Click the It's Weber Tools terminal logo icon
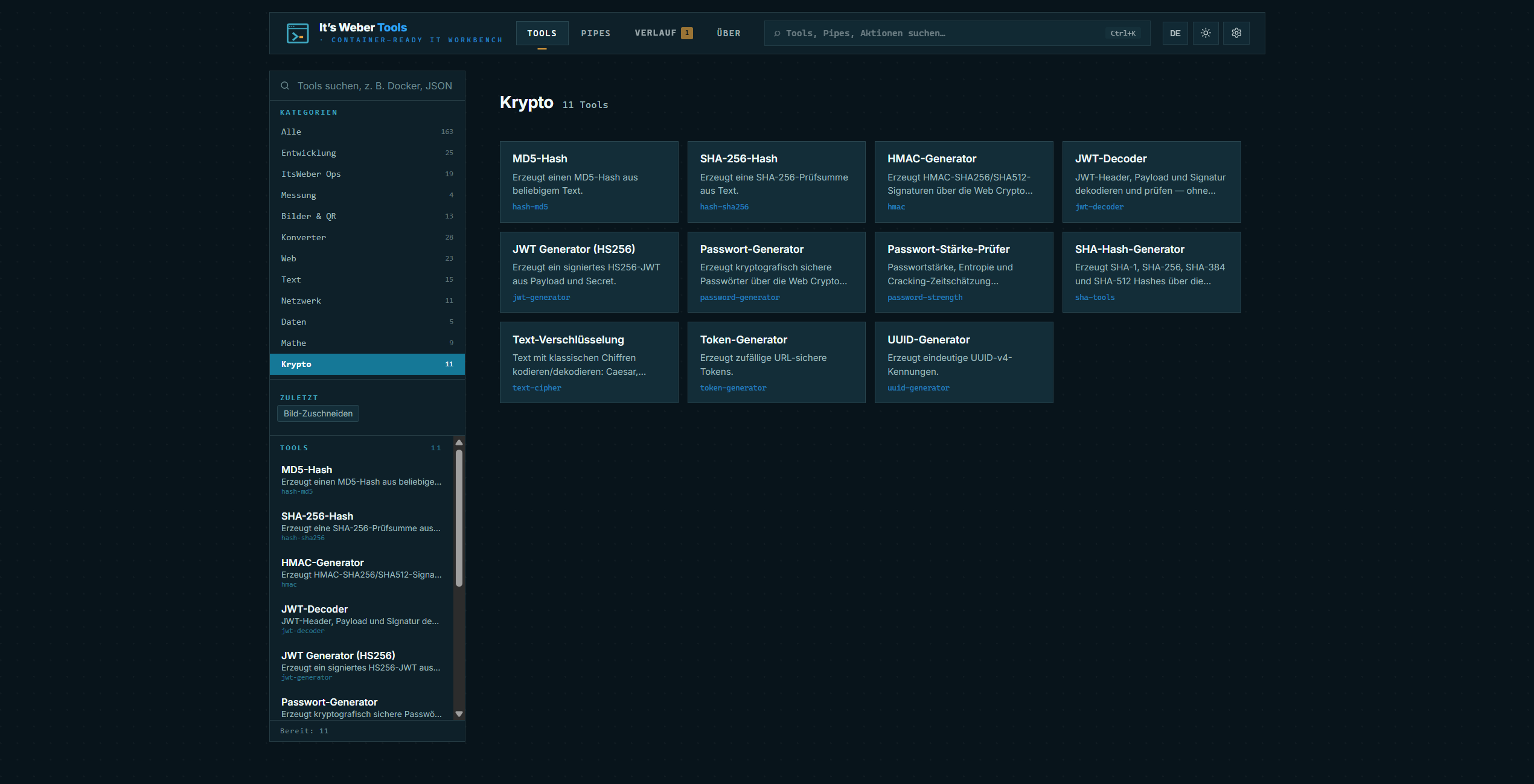The width and height of the screenshot is (1534, 784). pos(298,33)
